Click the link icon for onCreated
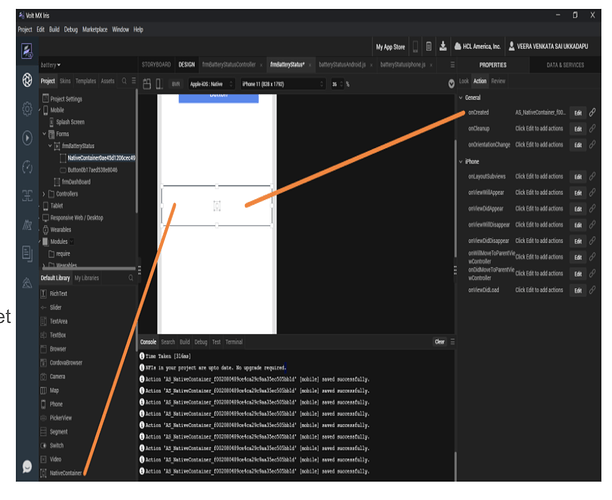 [x=592, y=112]
